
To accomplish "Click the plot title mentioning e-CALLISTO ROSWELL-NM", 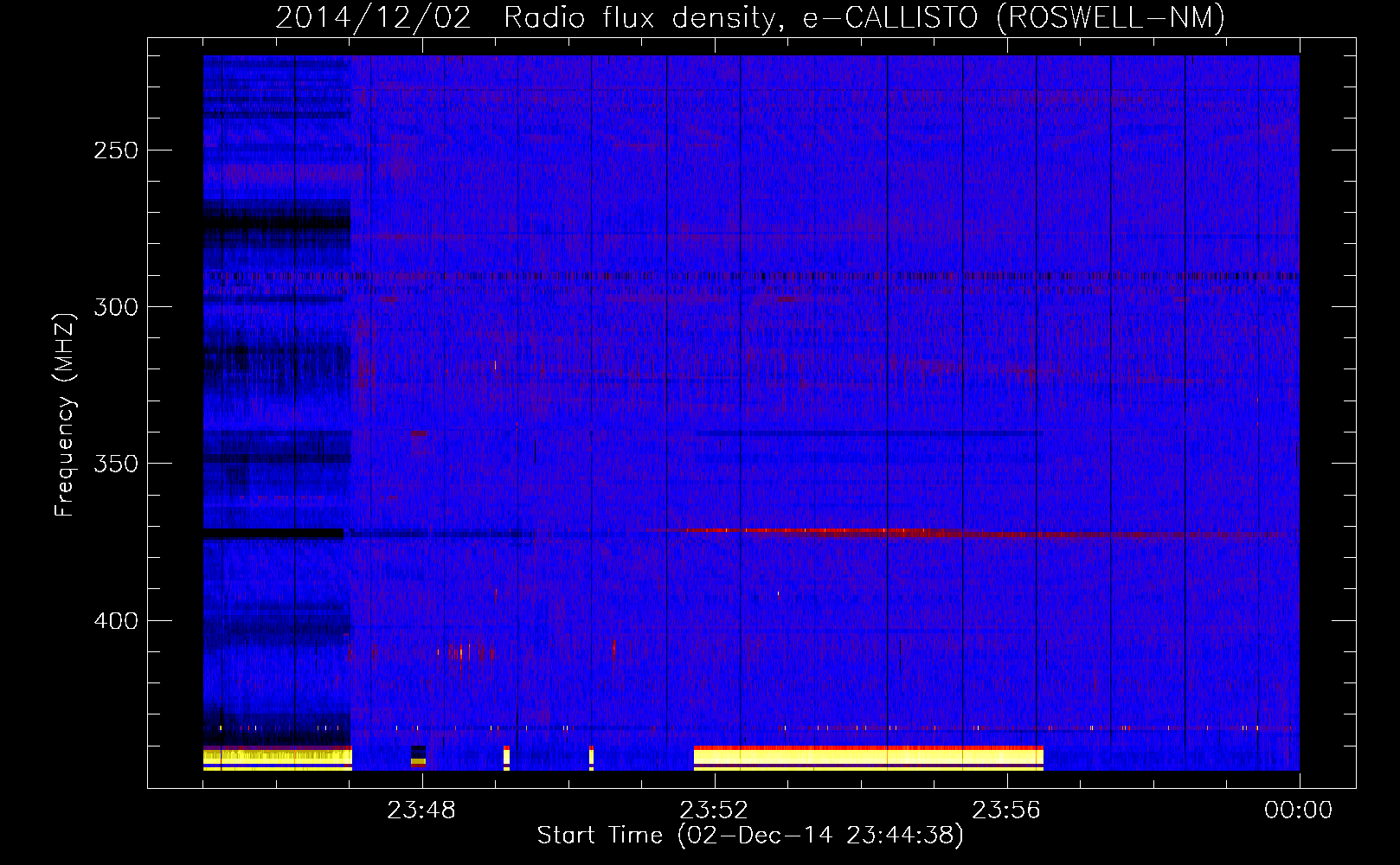I will (x=750, y=17).
